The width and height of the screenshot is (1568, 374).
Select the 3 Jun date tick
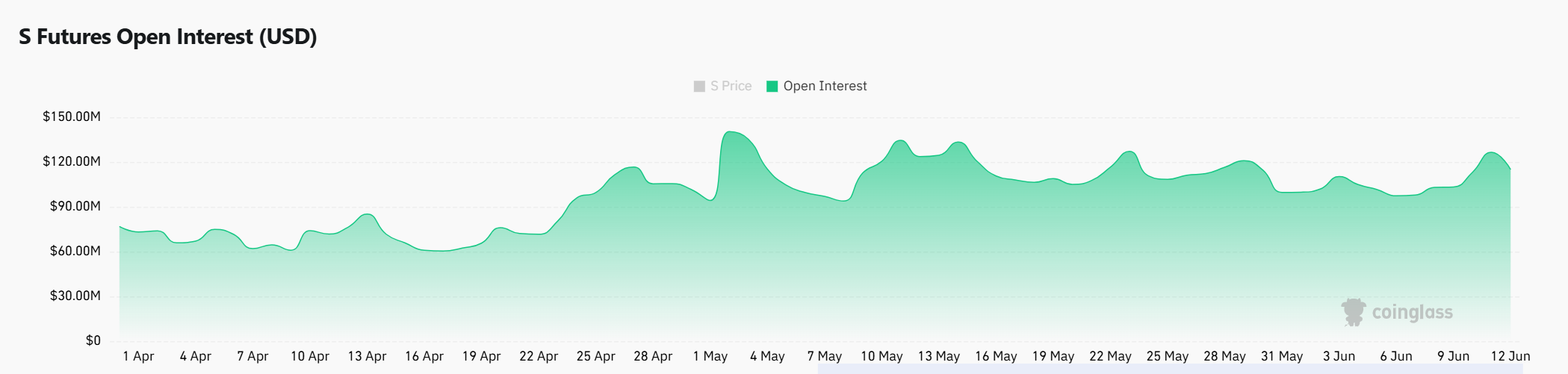[1339, 356]
